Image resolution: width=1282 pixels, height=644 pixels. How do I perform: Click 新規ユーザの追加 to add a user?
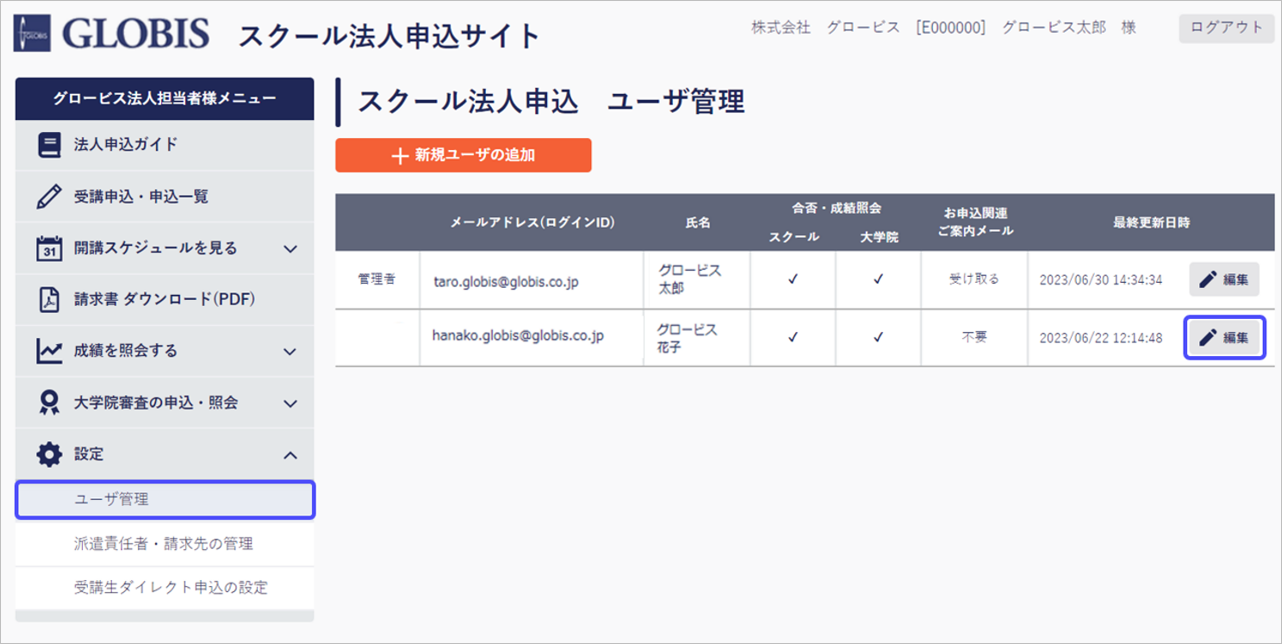pos(463,155)
